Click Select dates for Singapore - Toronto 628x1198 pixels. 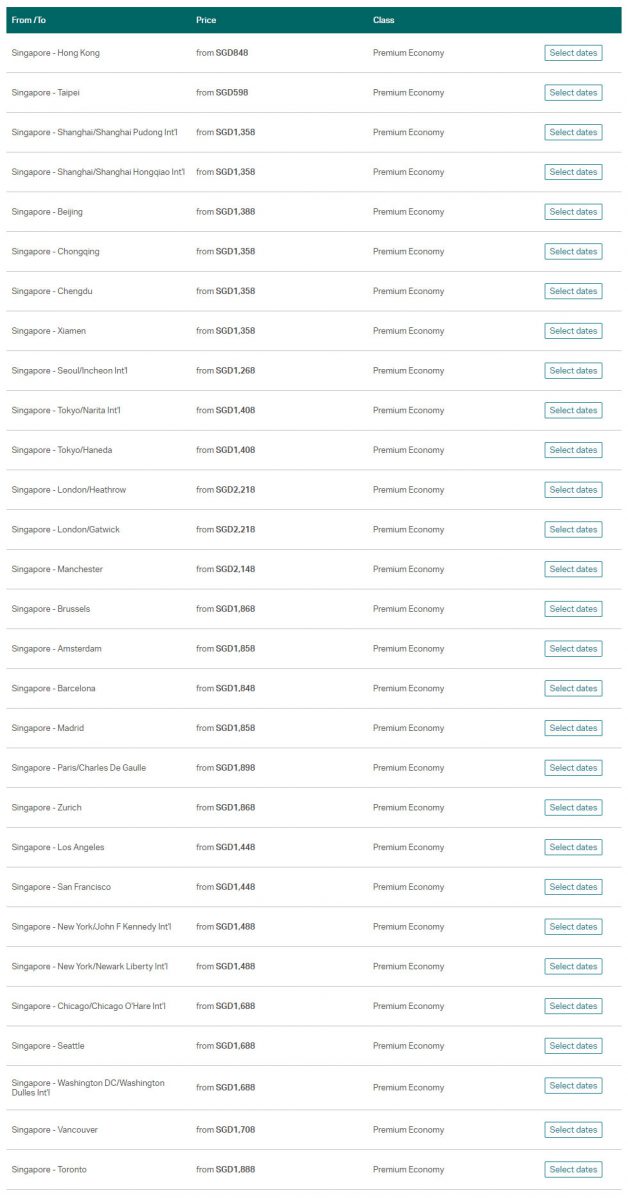tap(573, 1169)
